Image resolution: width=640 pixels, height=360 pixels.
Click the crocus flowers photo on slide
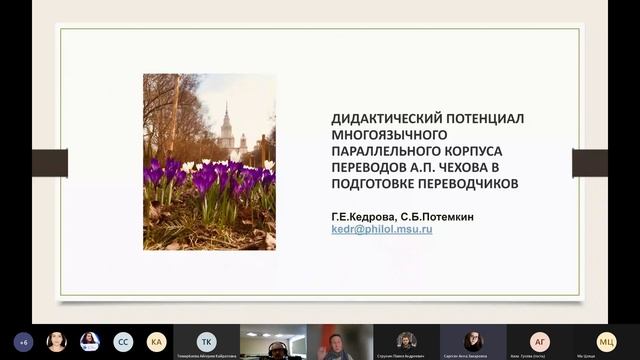[209, 162]
